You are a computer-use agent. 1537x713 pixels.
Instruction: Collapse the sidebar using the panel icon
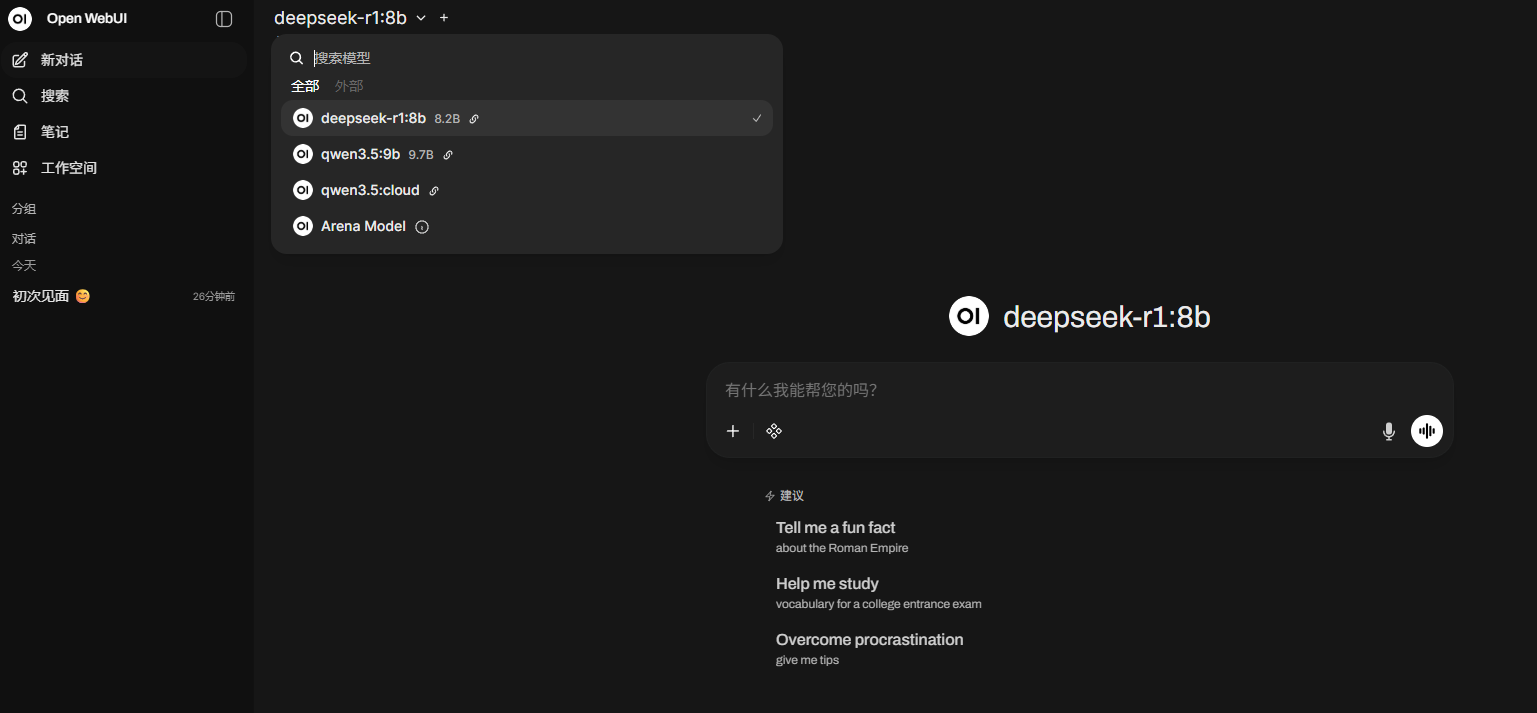coord(224,19)
